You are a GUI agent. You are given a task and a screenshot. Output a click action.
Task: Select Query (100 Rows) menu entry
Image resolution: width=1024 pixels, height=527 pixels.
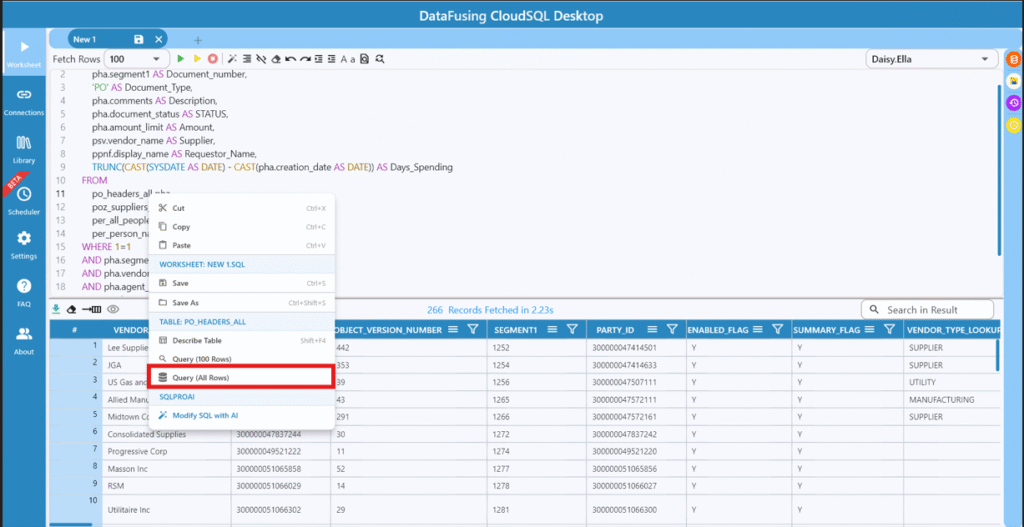coord(242,359)
